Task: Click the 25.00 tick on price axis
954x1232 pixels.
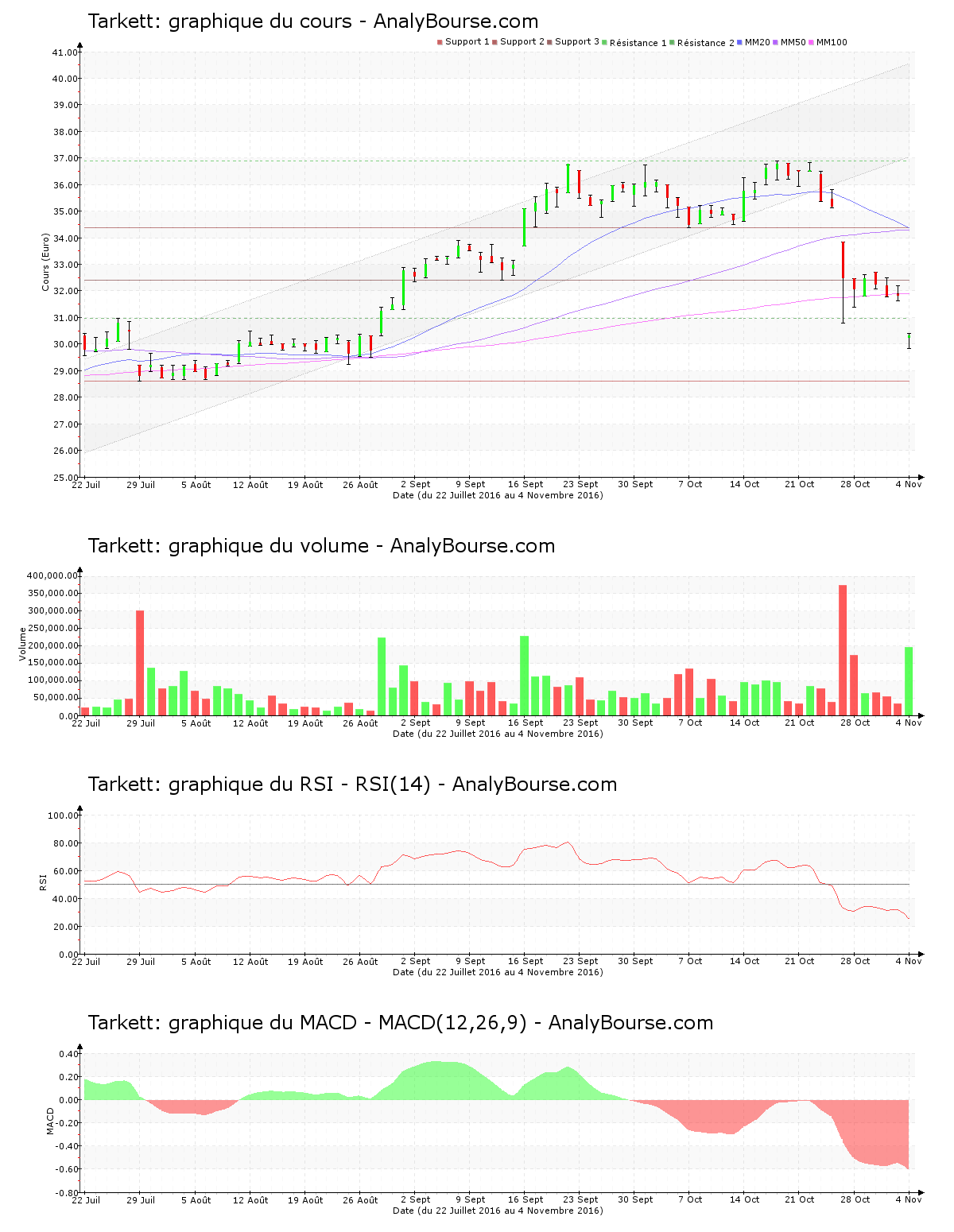Action: (65, 478)
